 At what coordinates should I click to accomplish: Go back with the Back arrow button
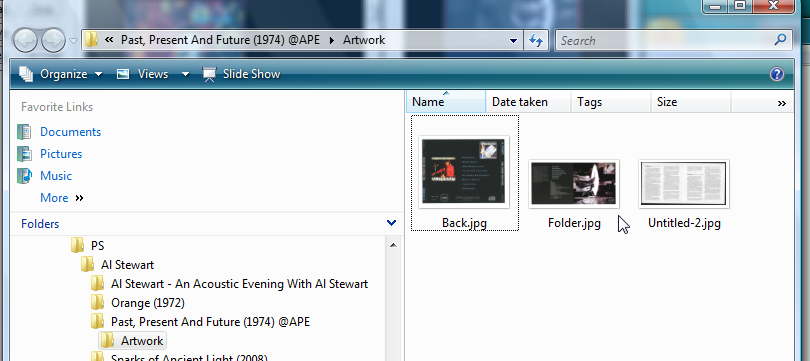25,40
